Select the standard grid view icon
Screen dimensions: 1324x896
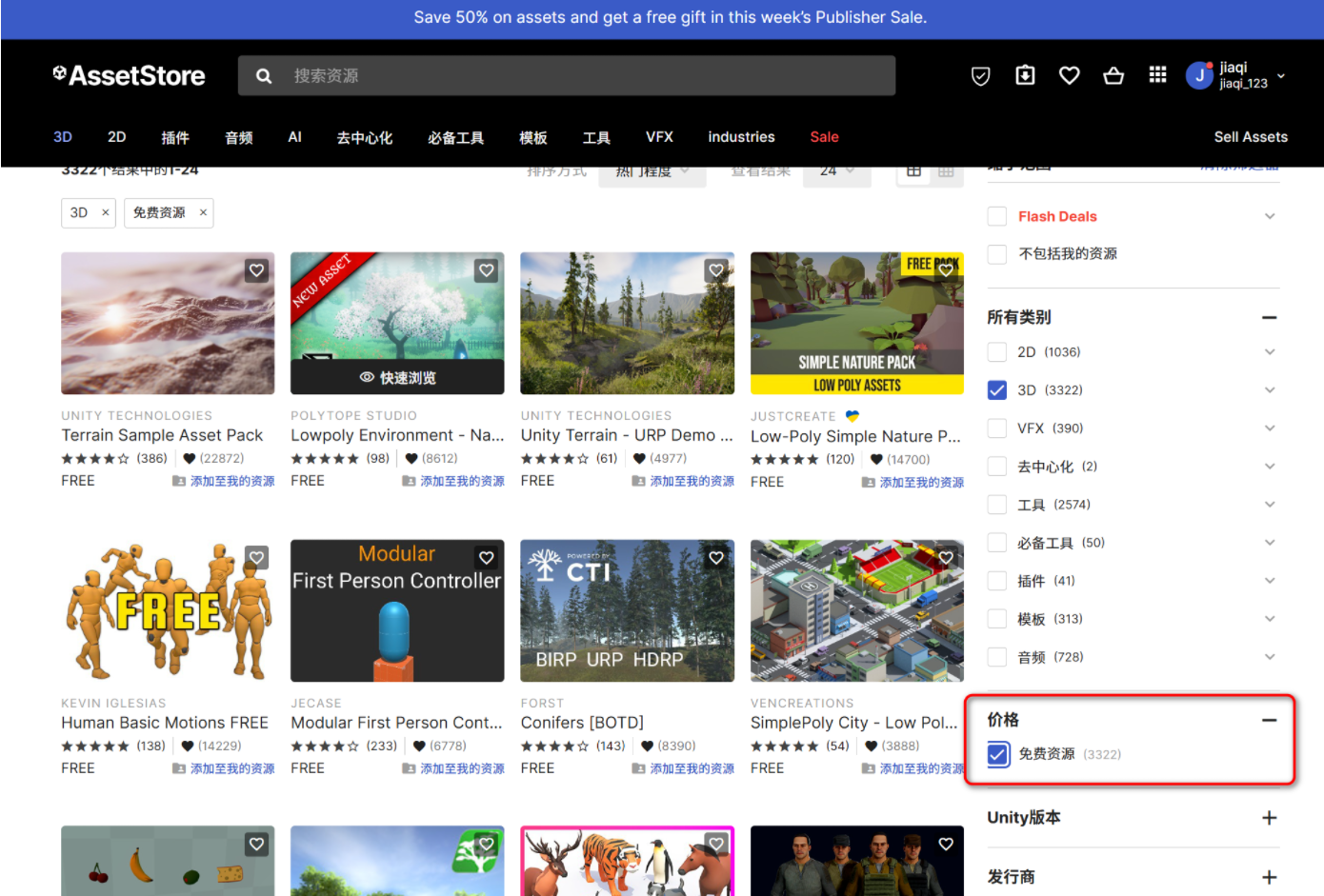(x=913, y=169)
